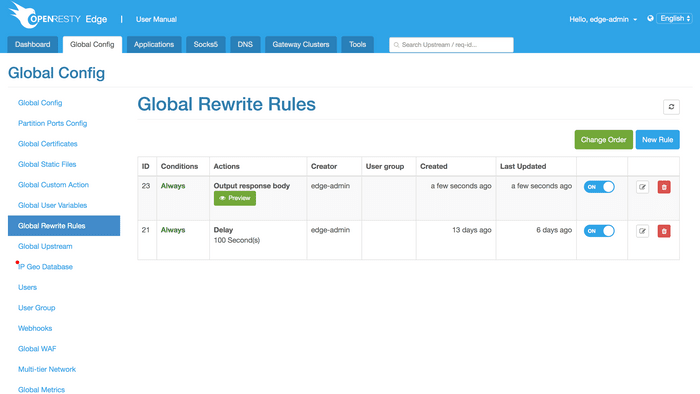The width and height of the screenshot is (700, 394).
Task: Click the 100 Second(s) value
Action: click(237, 240)
